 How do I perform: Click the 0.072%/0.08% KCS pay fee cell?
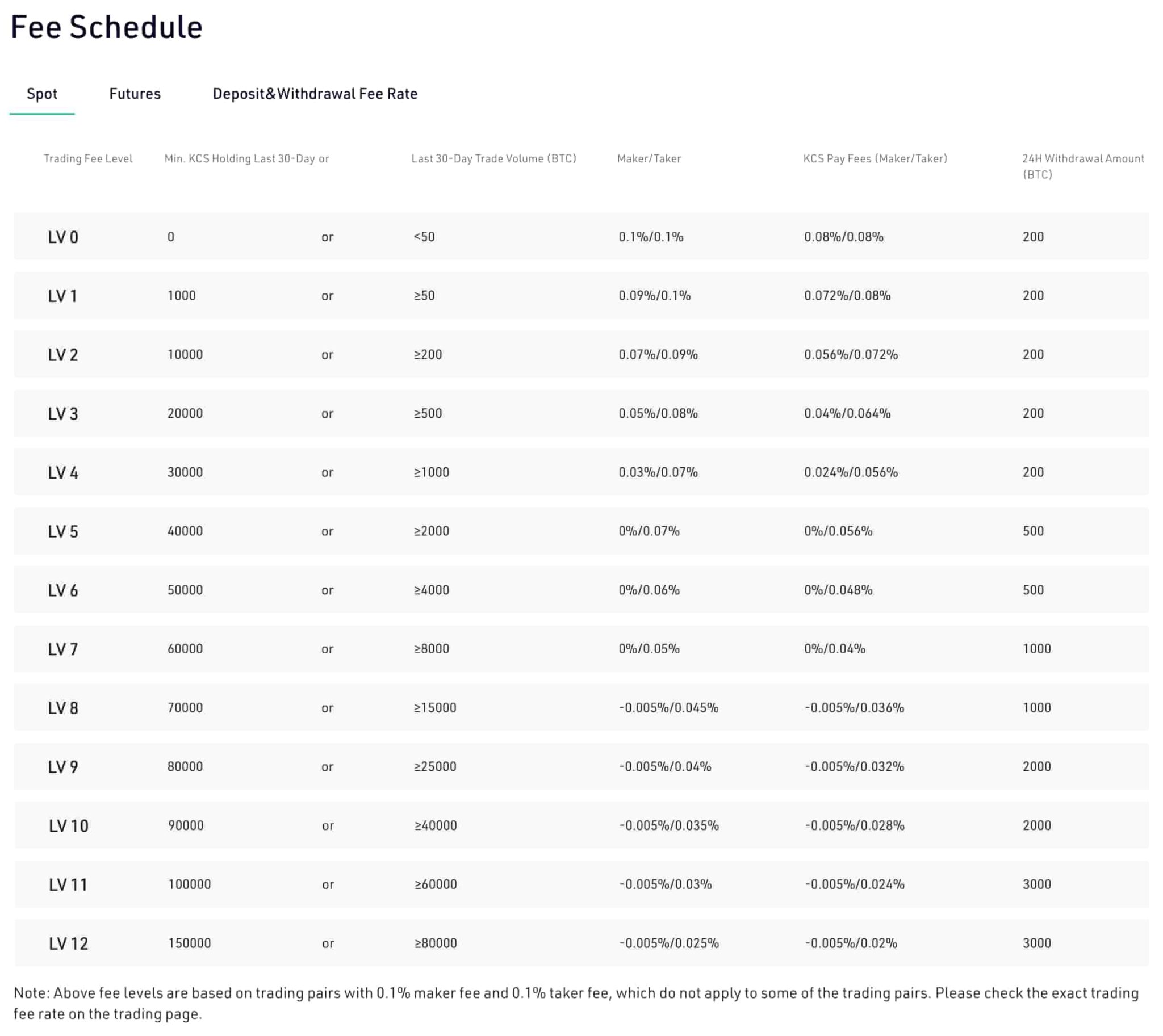pyautogui.click(x=847, y=295)
